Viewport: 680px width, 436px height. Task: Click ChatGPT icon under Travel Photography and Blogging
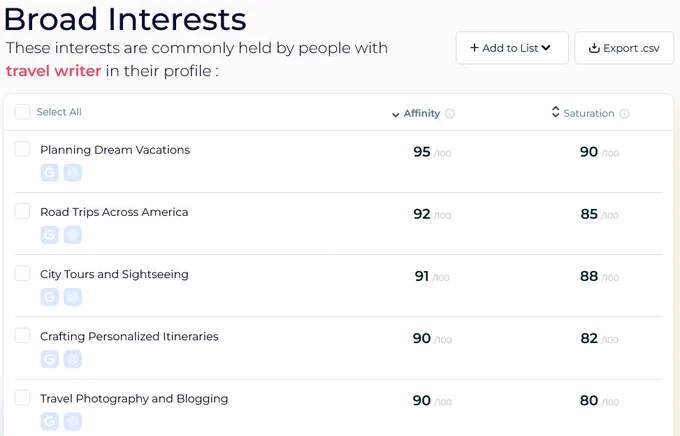(x=72, y=421)
